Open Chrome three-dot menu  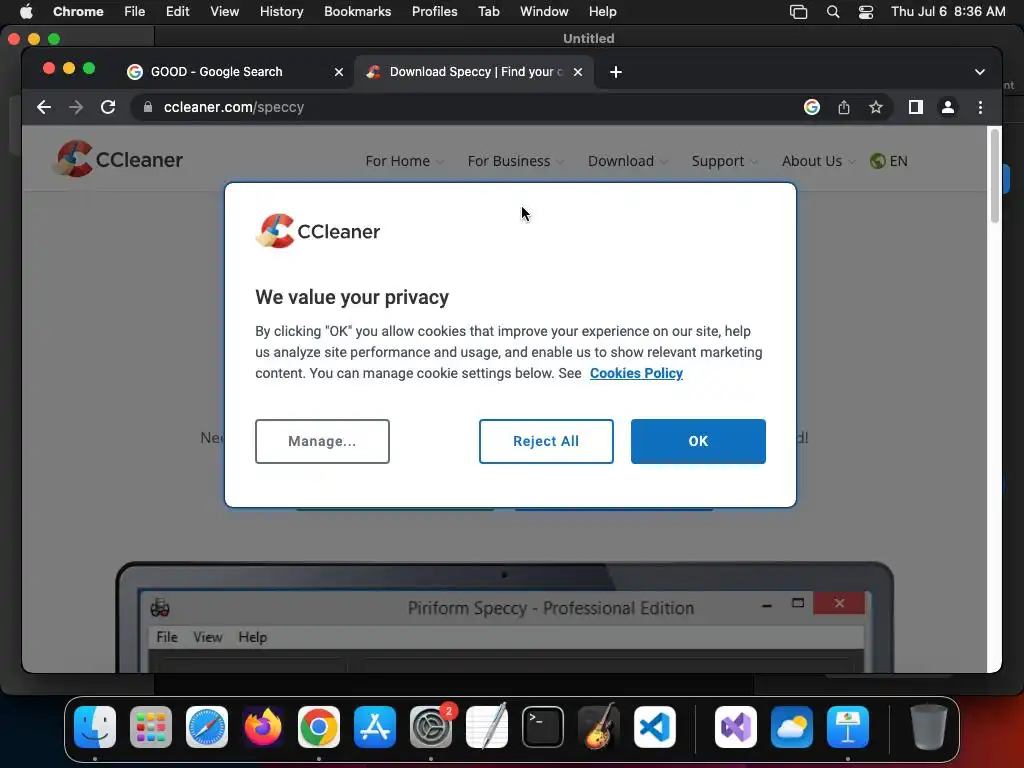pos(980,107)
